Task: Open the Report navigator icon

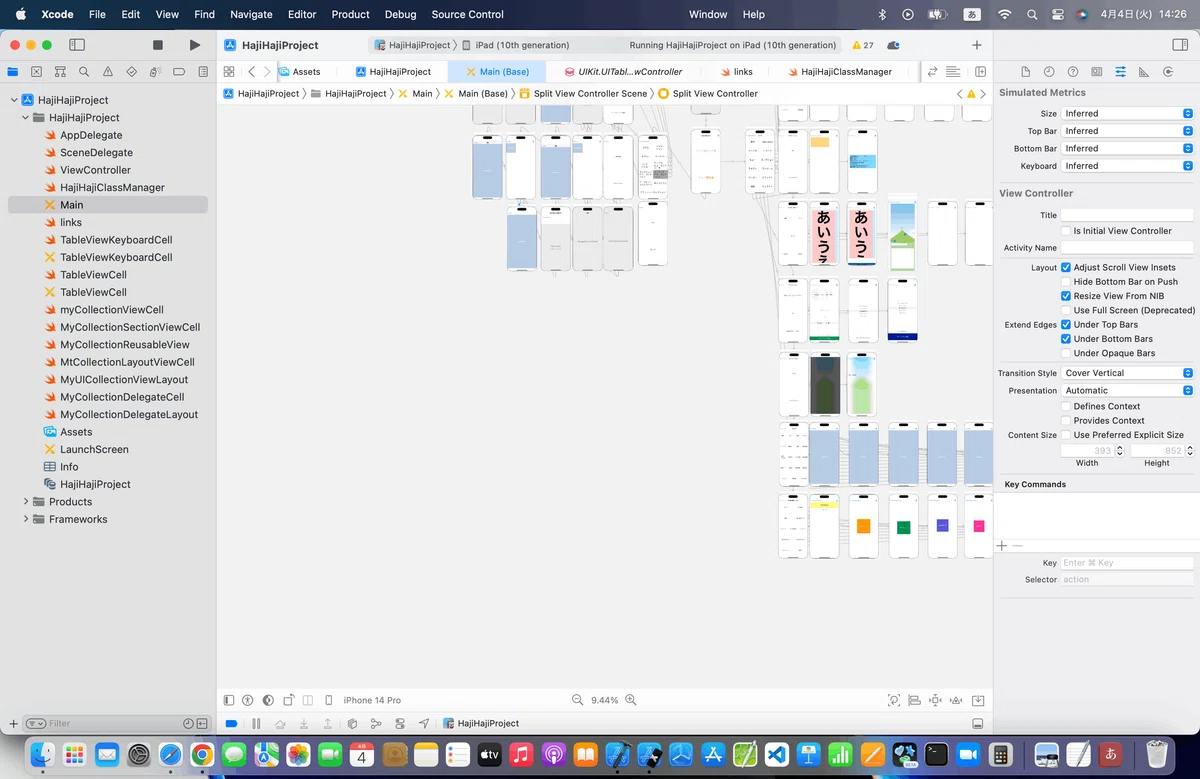Action: click(x=203, y=72)
